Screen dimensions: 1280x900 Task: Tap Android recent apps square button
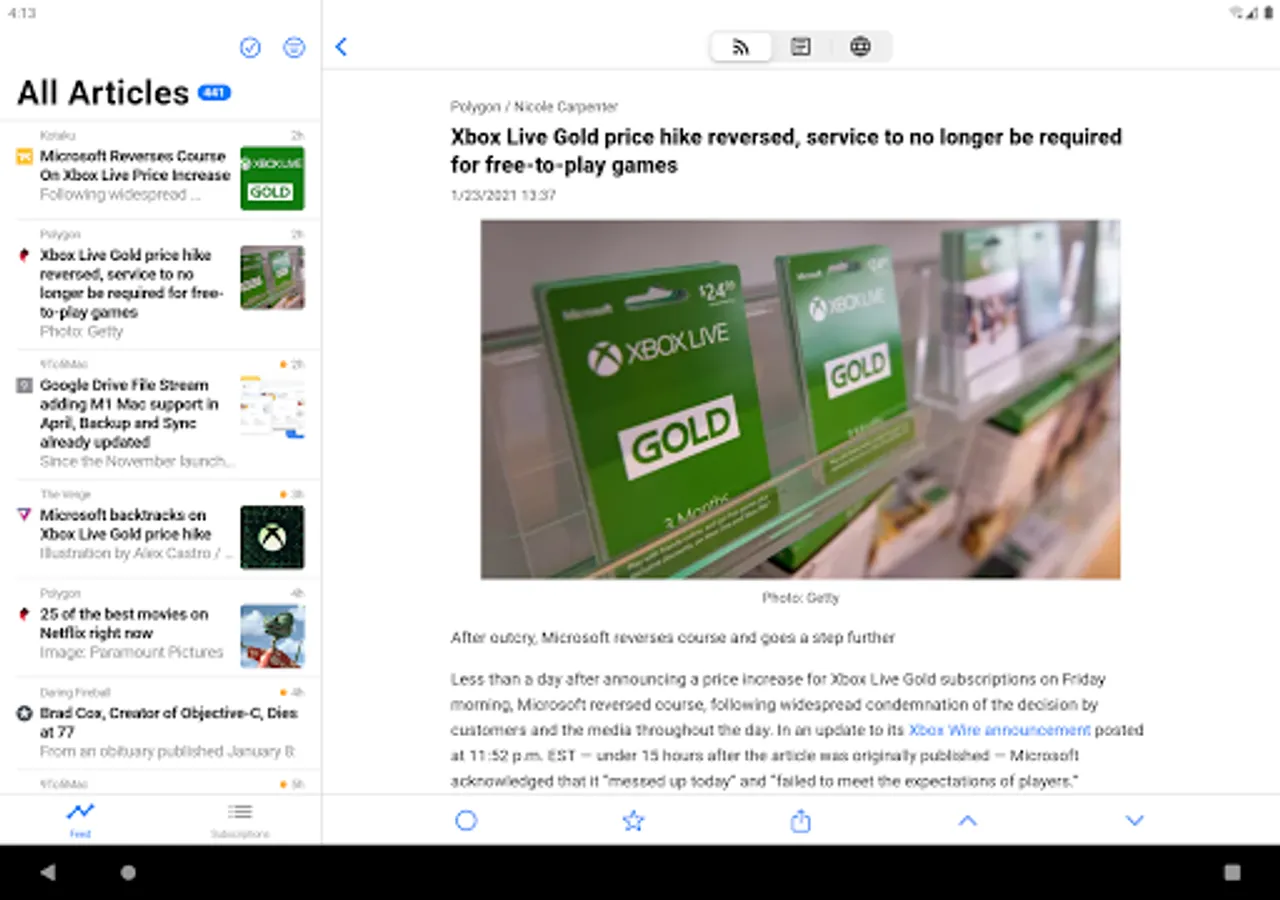(1232, 872)
